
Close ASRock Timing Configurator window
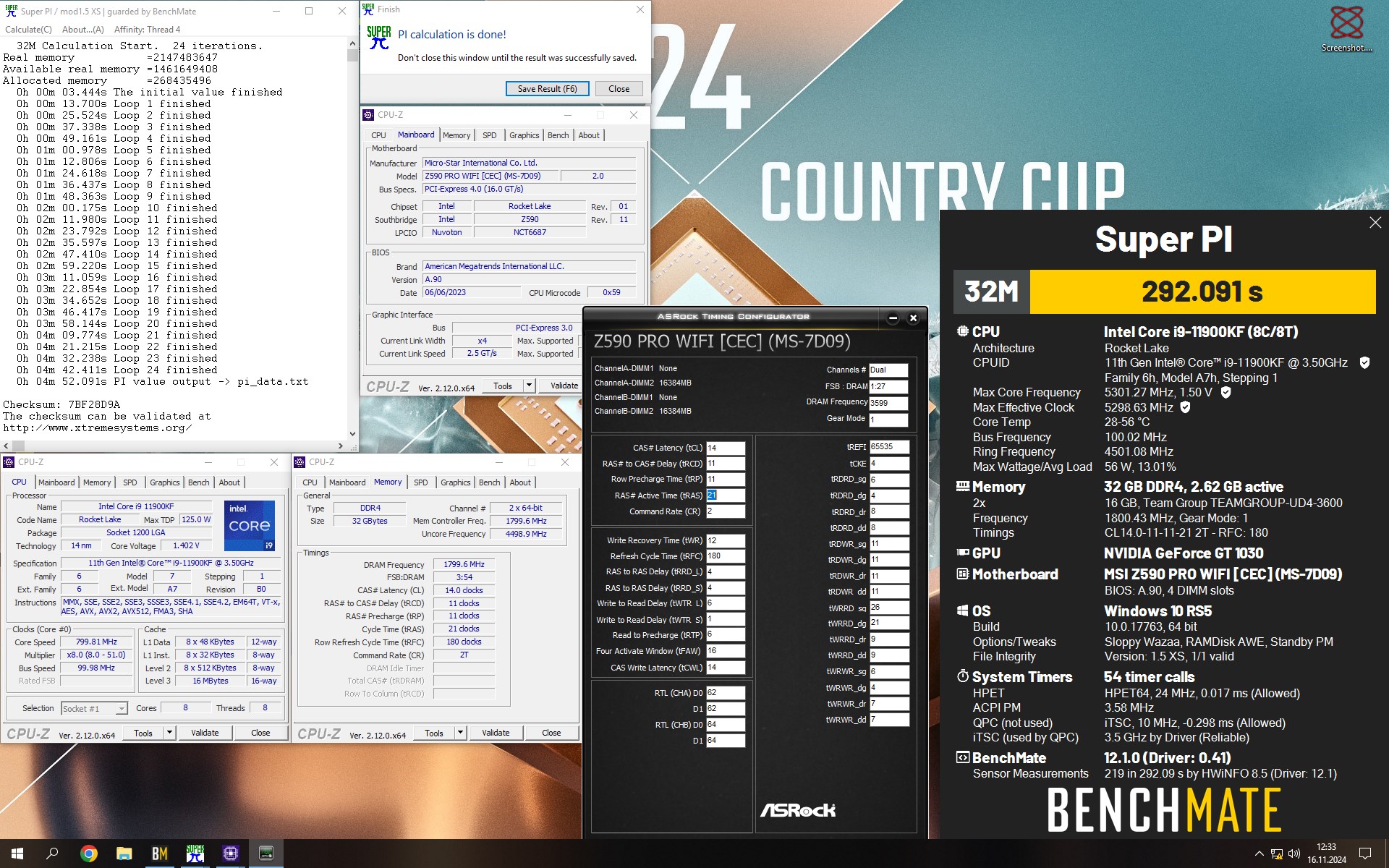913,318
